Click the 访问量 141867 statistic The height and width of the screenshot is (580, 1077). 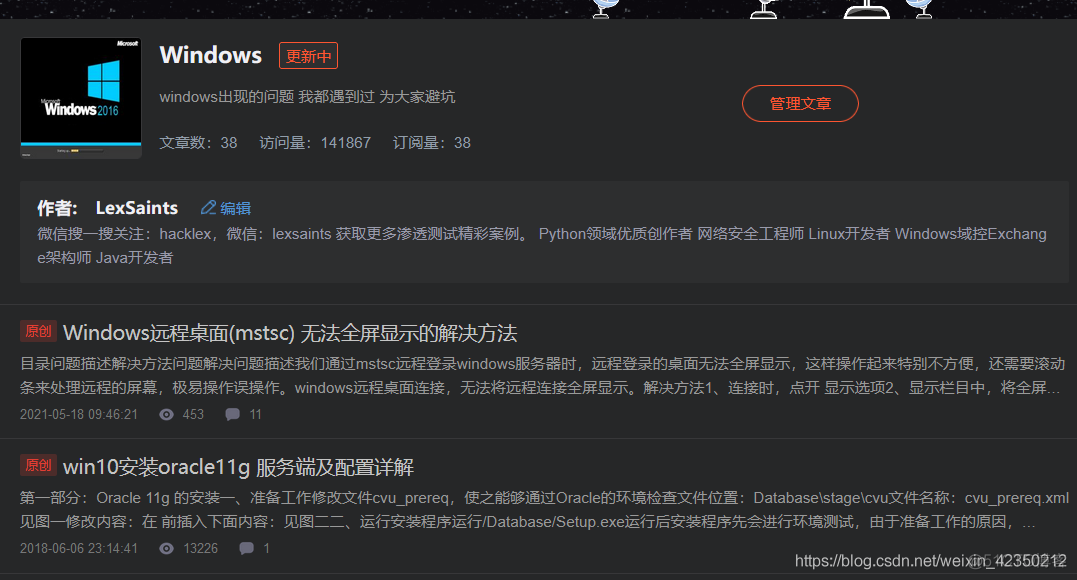coord(315,143)
